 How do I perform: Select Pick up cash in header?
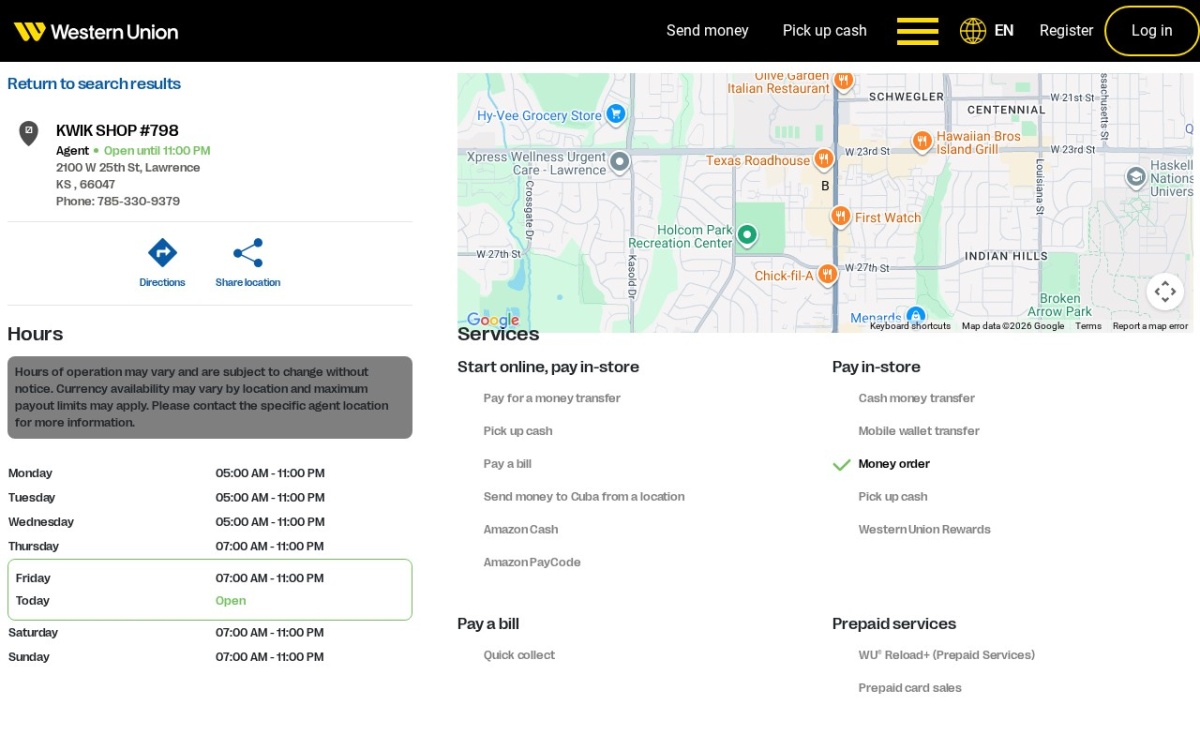pos(824,31)
